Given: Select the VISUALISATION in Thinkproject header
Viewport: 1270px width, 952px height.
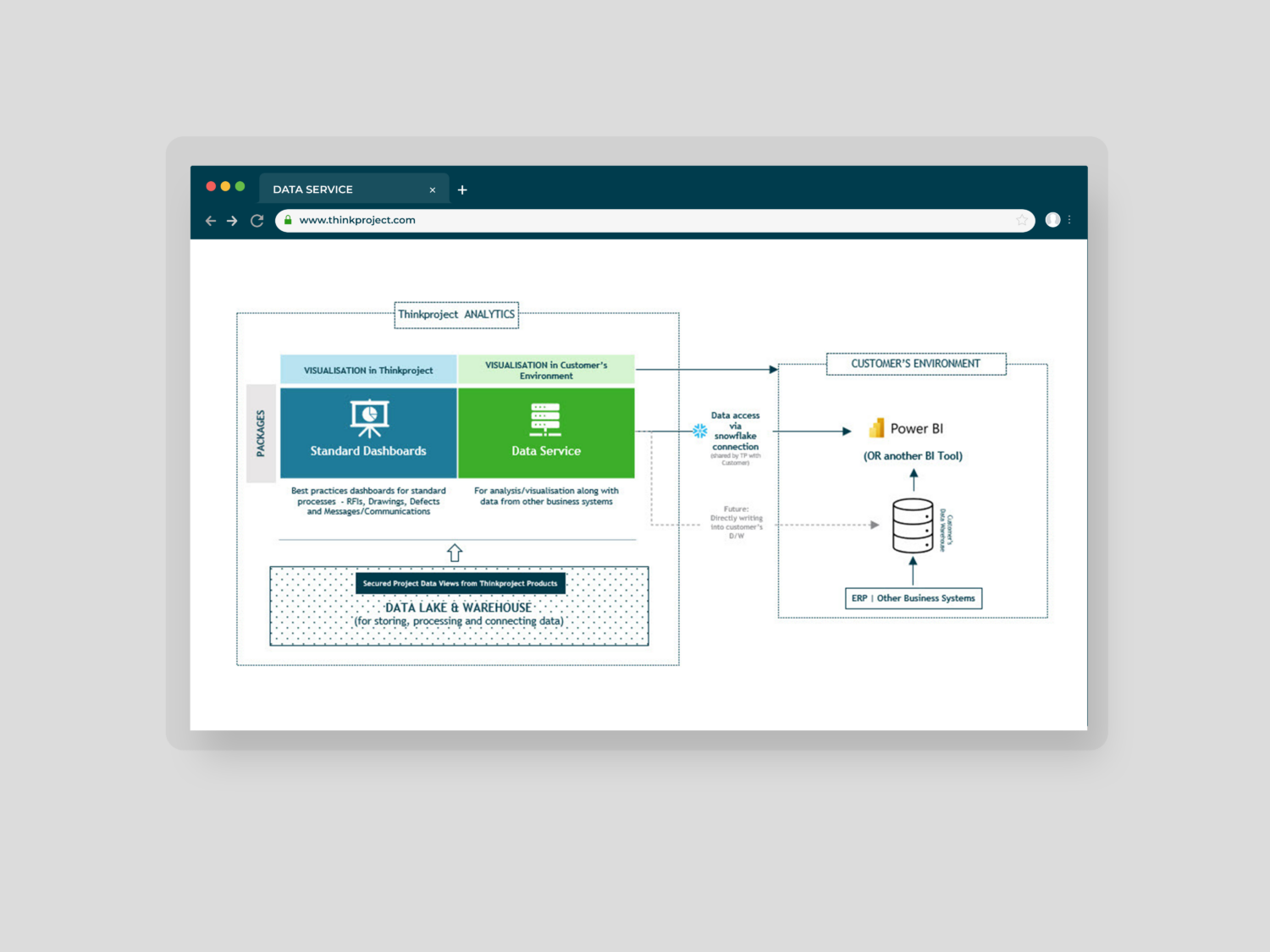Looking at the screenshot, I should pos(368,370).
